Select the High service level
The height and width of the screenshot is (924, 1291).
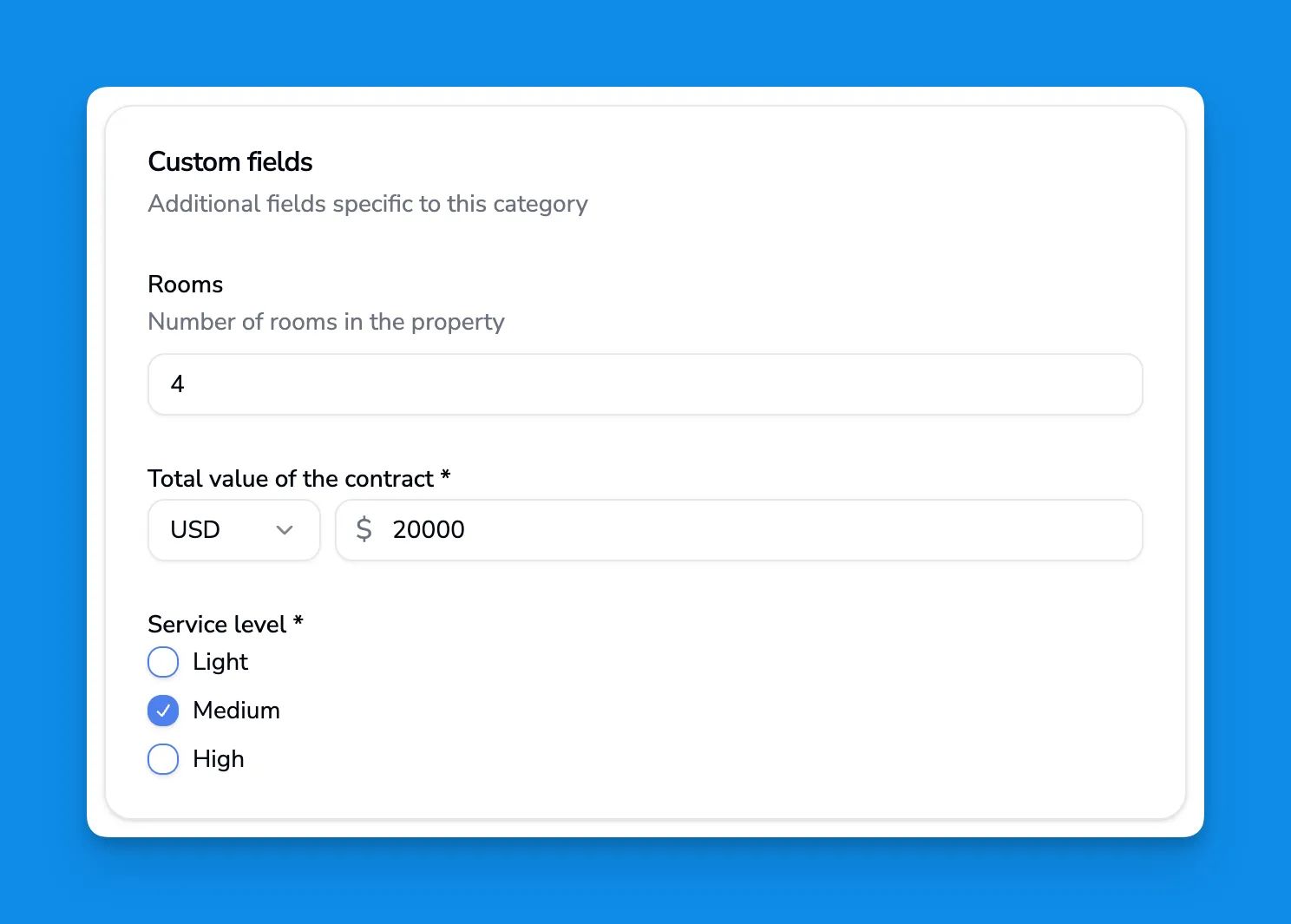click(163, 759)
